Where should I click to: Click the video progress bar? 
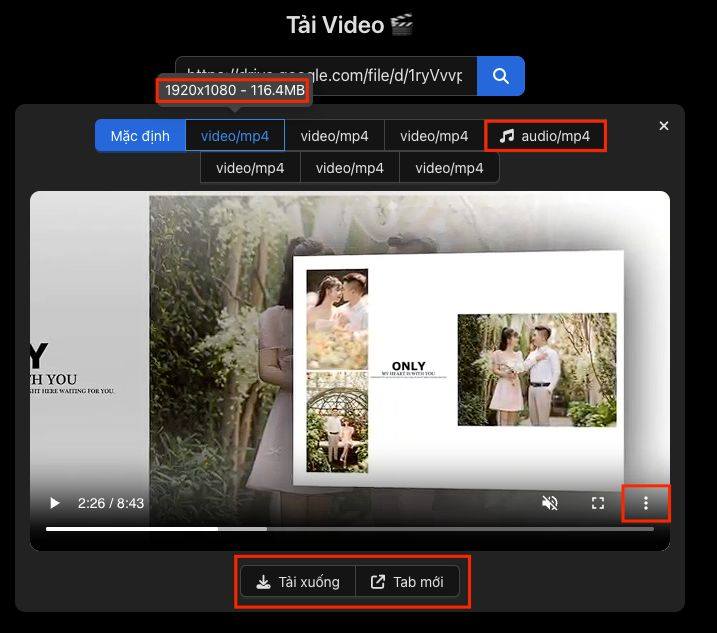(349, 529)
